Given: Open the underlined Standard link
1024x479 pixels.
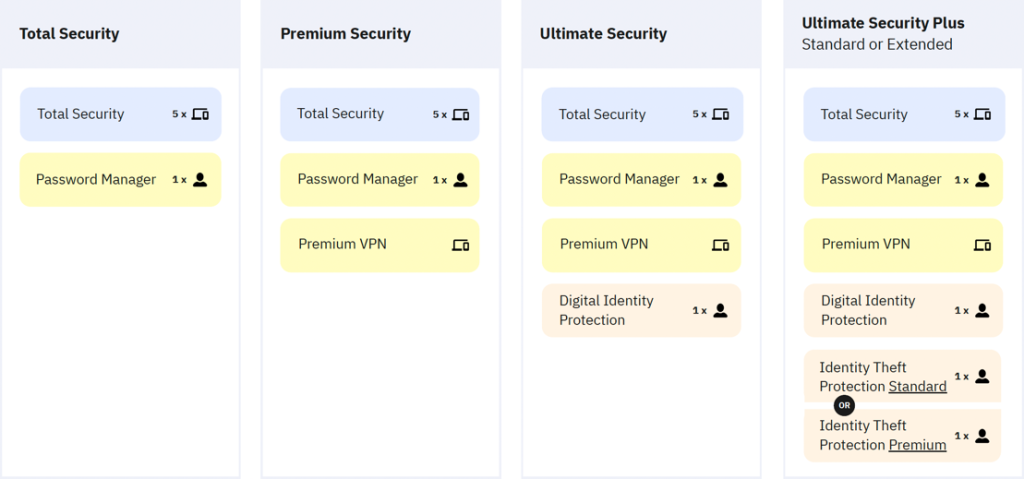Looking at the screenshot, I should pos(918,386).
